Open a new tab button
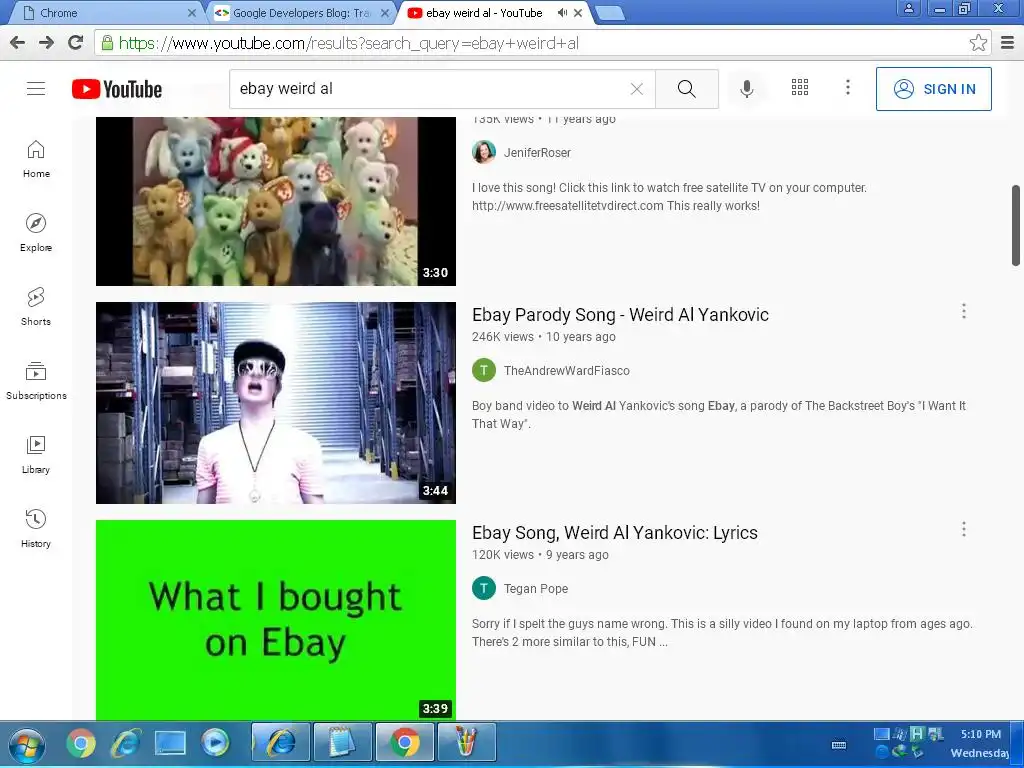 tap(611, 13)
